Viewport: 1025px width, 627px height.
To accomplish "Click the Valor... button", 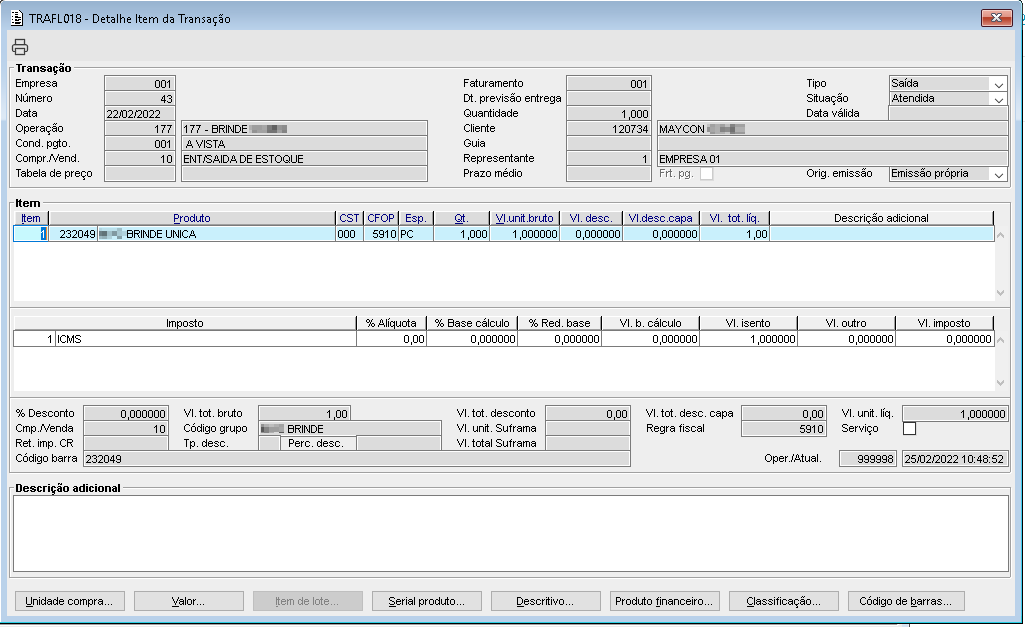I will tap(188, 601).
